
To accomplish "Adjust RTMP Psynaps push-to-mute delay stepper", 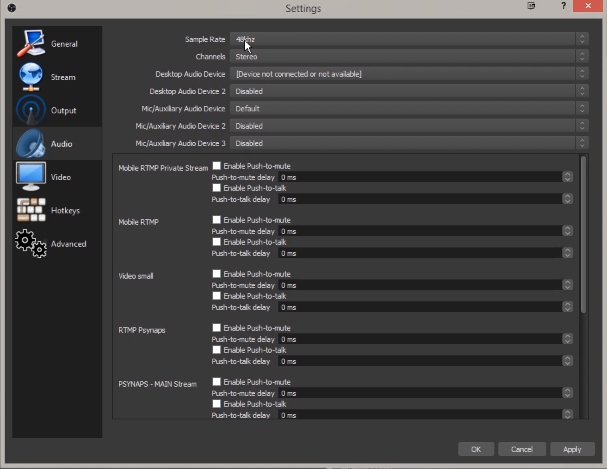I will click(568, 339).
